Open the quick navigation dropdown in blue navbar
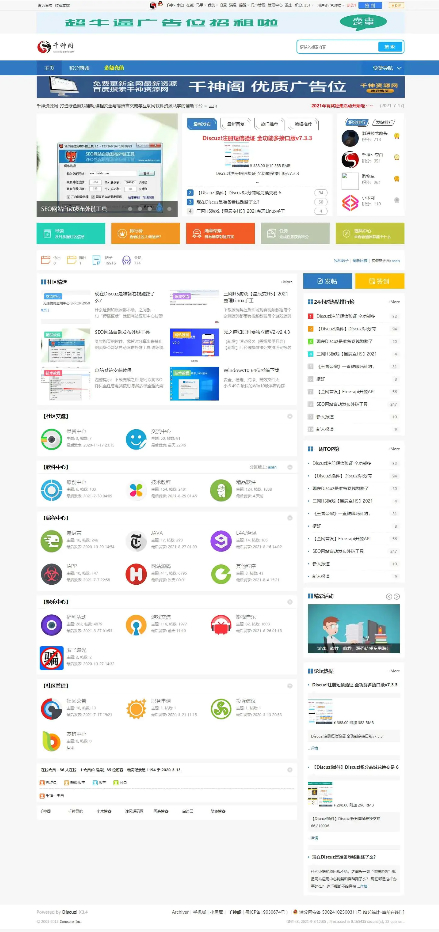Image resolution: width=439 pixels, height=932 pixels. click(x=387, y=68)
